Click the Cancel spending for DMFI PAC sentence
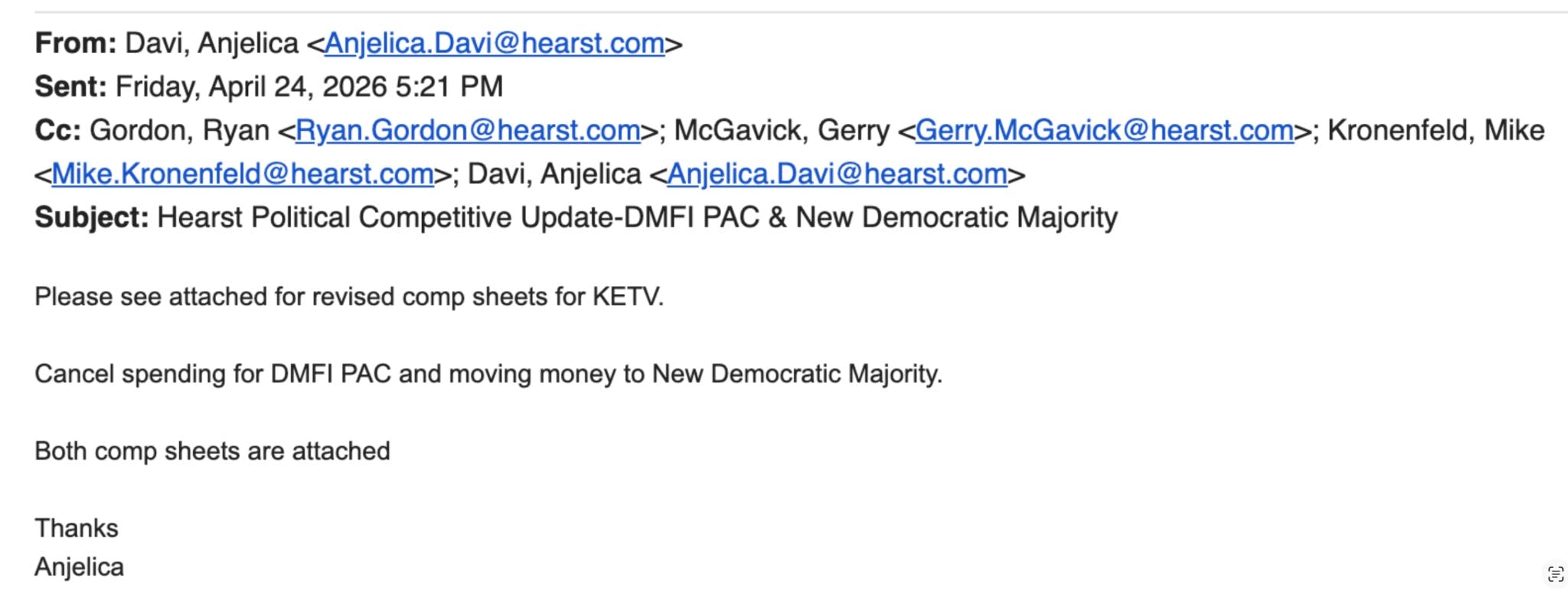This screenshot has width=1568, height=591. coord(488,374)
